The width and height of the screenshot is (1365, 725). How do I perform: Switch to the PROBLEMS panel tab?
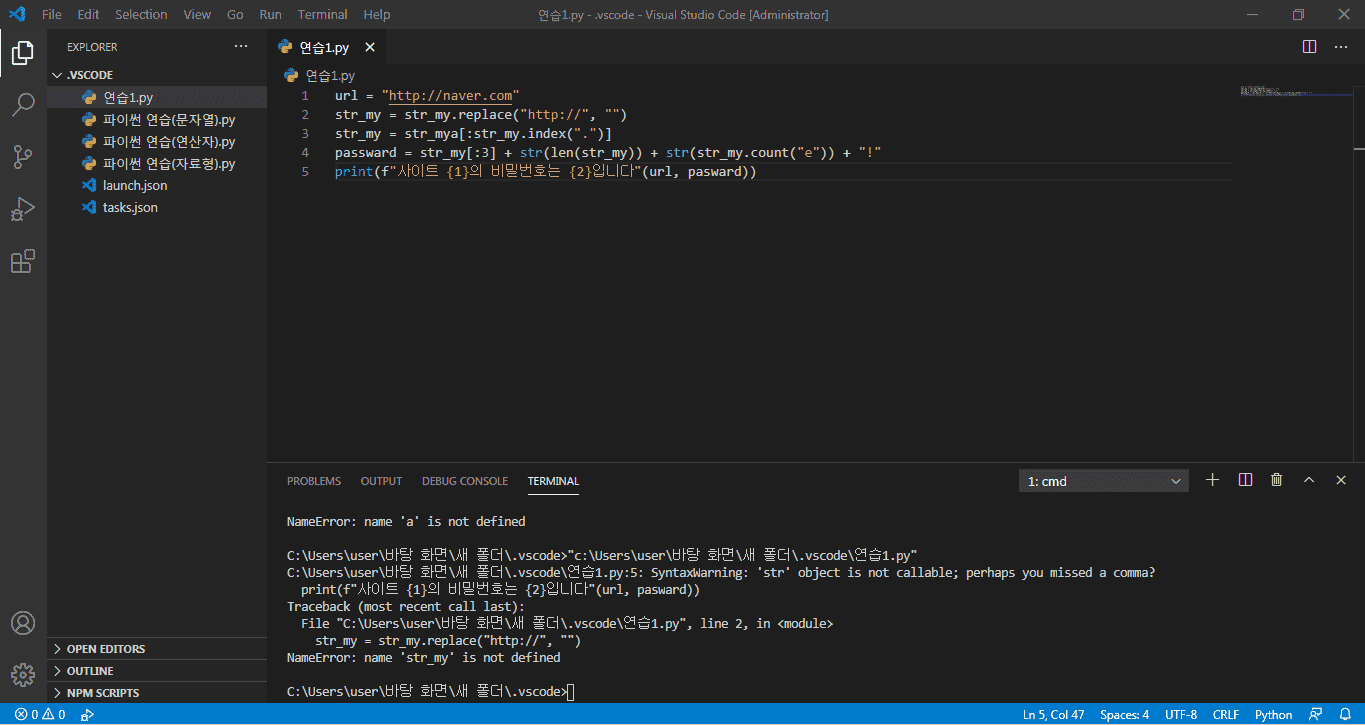[x=313, y=481]
